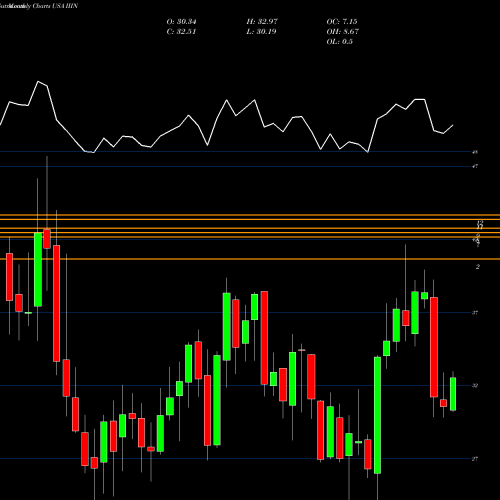This screenshot has width=500, height=500.
Task: Click the level label '2' below the orange lines
Action: [478, 267]
